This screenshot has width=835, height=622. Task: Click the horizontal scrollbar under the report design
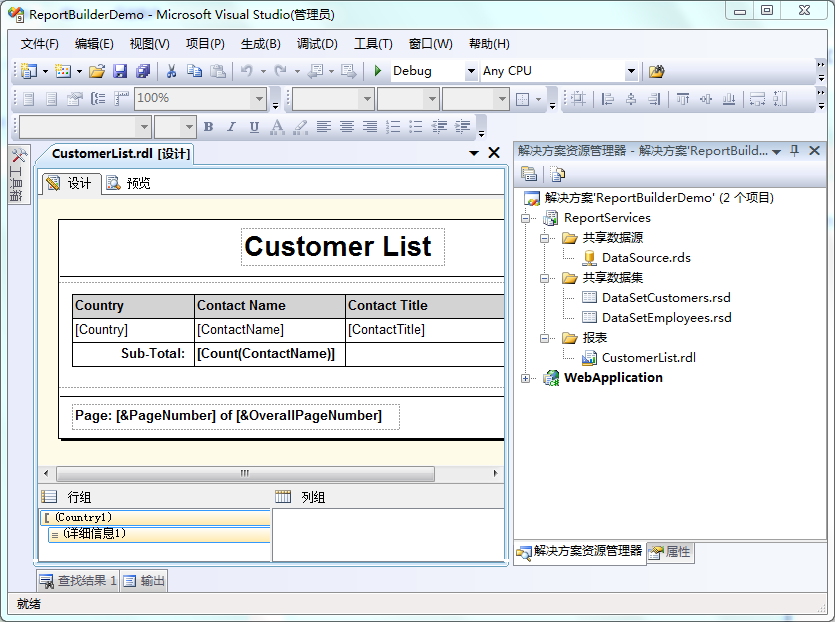(245, 474)
